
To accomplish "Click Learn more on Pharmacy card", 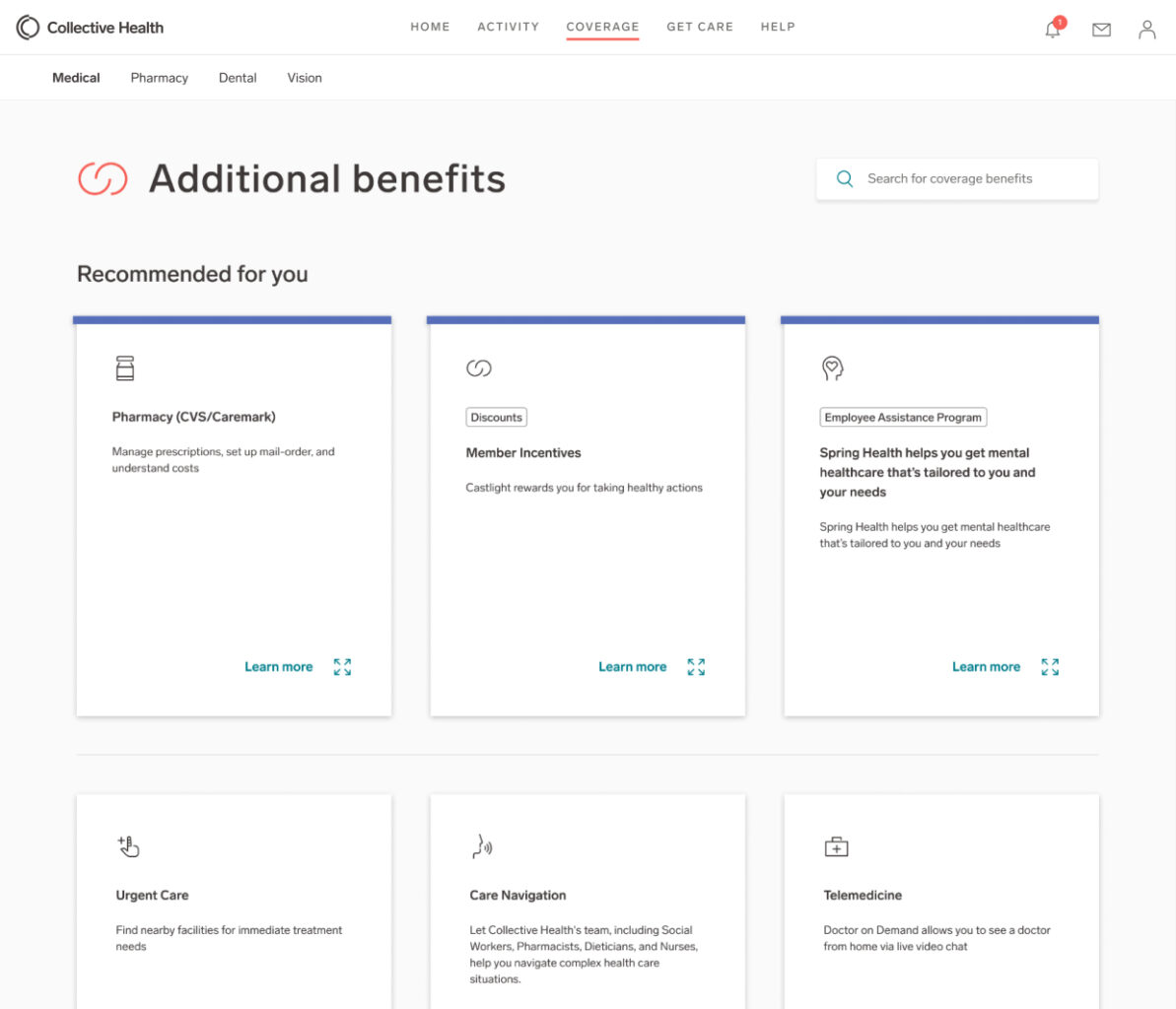I will [278, 667].
